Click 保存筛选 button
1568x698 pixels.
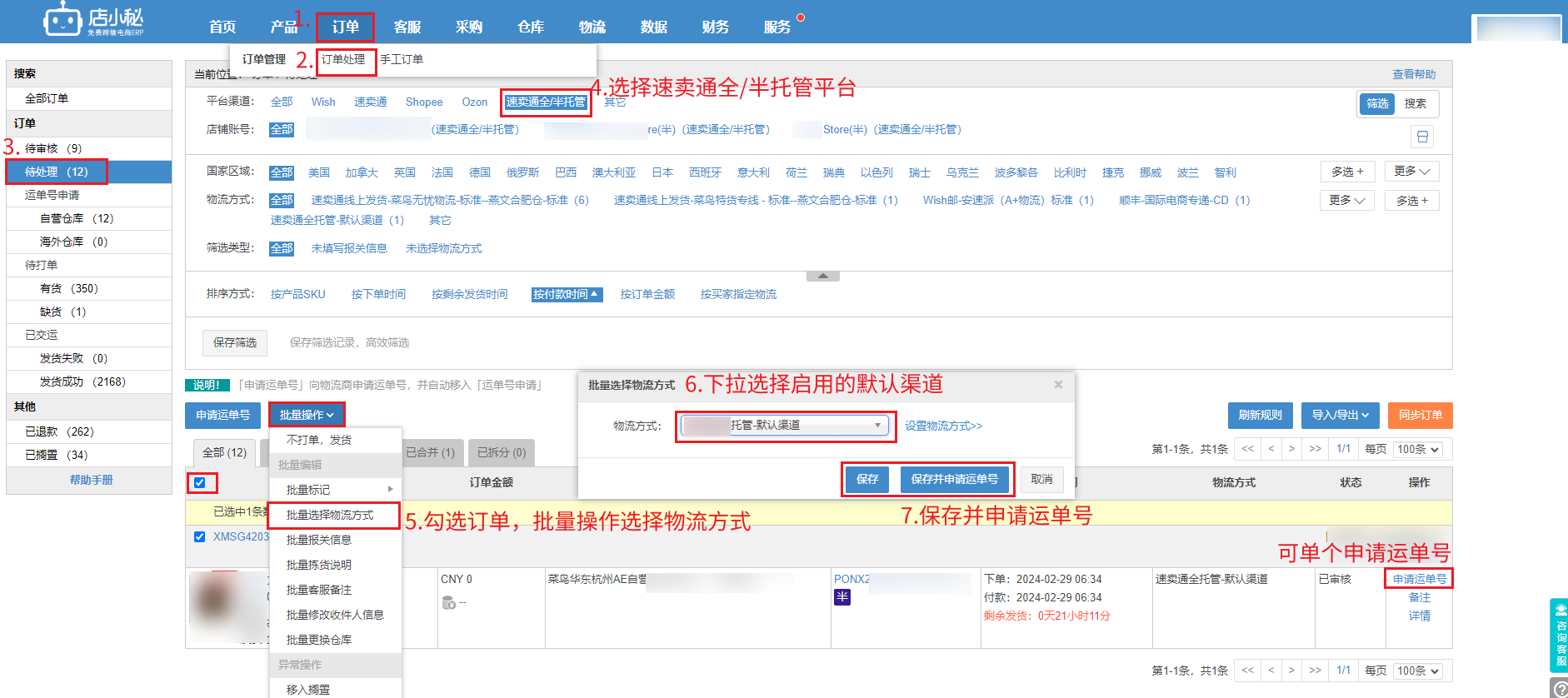[235, 342]
